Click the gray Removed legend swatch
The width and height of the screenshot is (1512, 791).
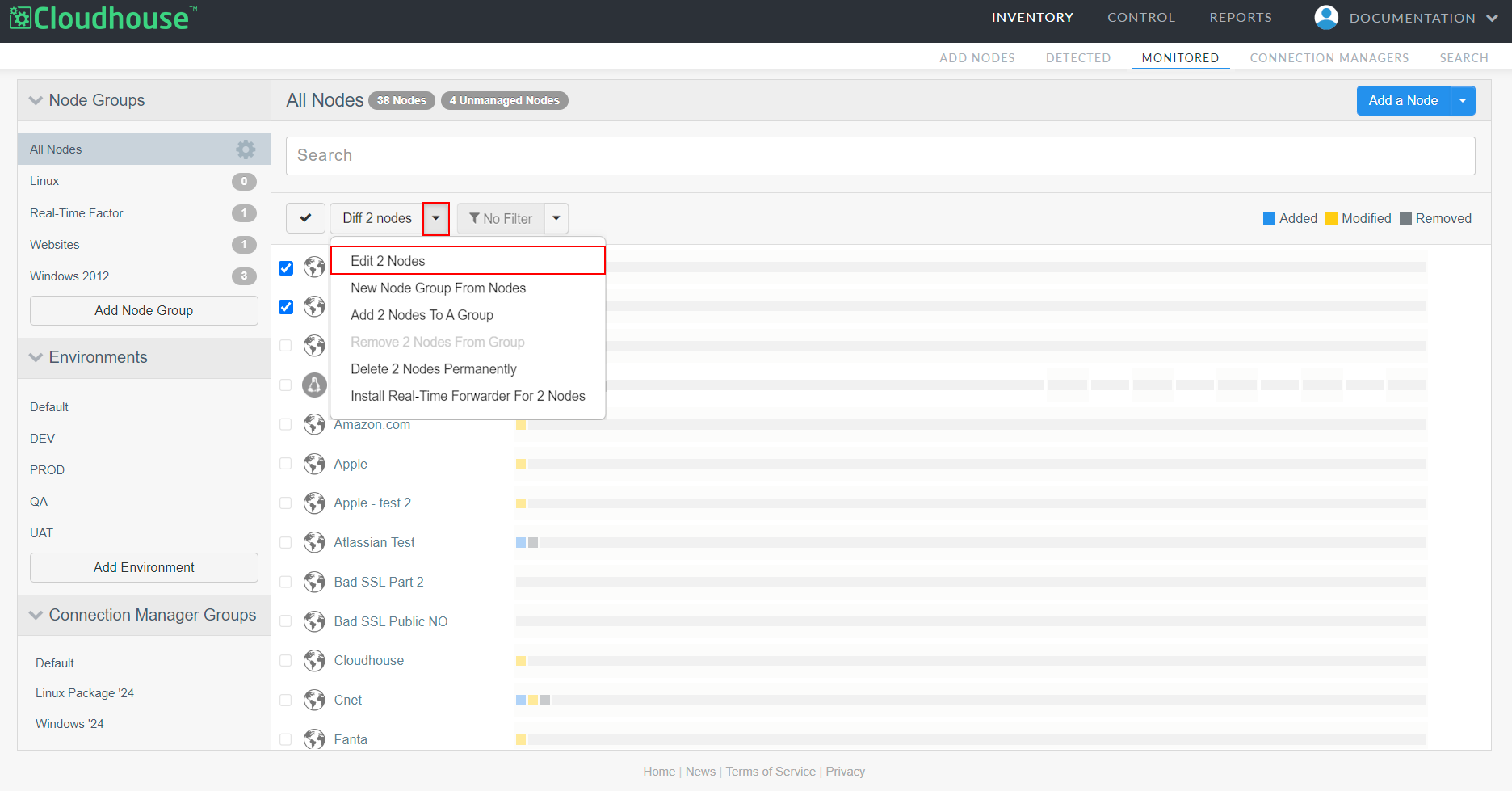[1405, 218]
